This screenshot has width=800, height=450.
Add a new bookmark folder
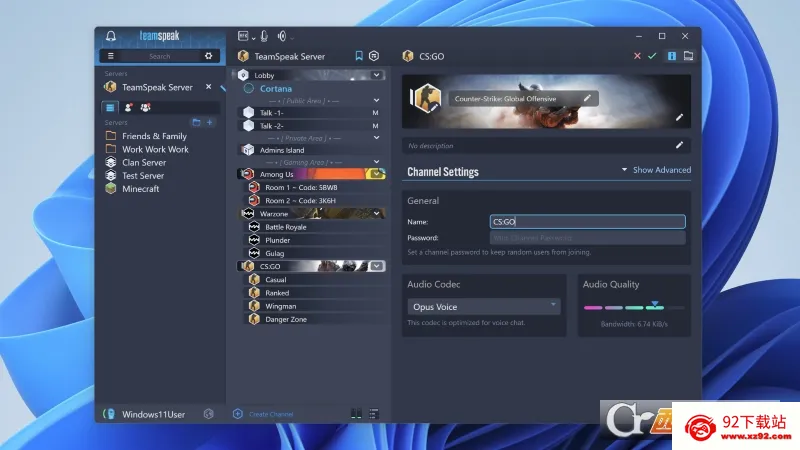point(196,122)
